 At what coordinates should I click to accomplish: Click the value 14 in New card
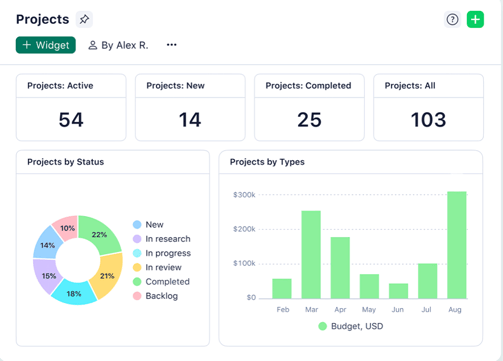point(190,120)
